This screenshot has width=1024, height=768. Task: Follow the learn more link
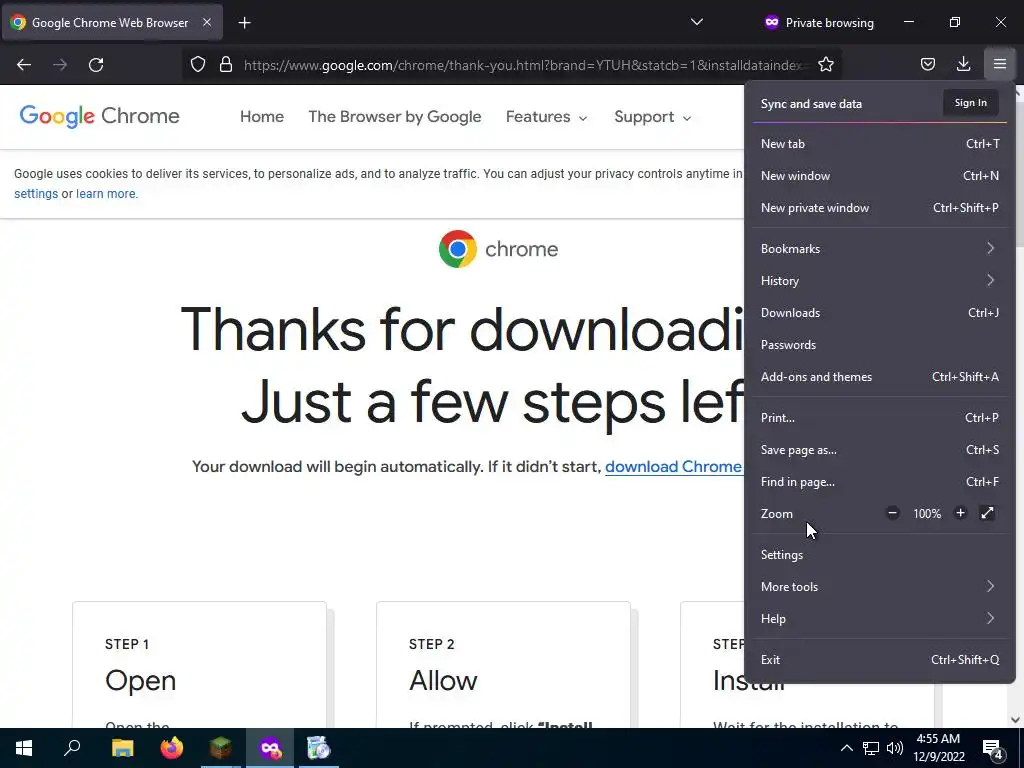(106, 194)
